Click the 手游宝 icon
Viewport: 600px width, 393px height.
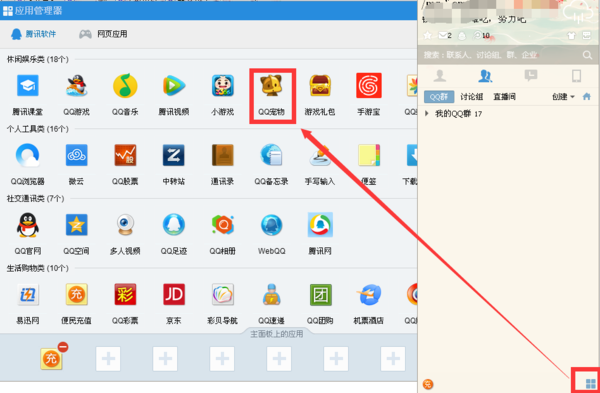pyautogui.click(x=369, y=85)
